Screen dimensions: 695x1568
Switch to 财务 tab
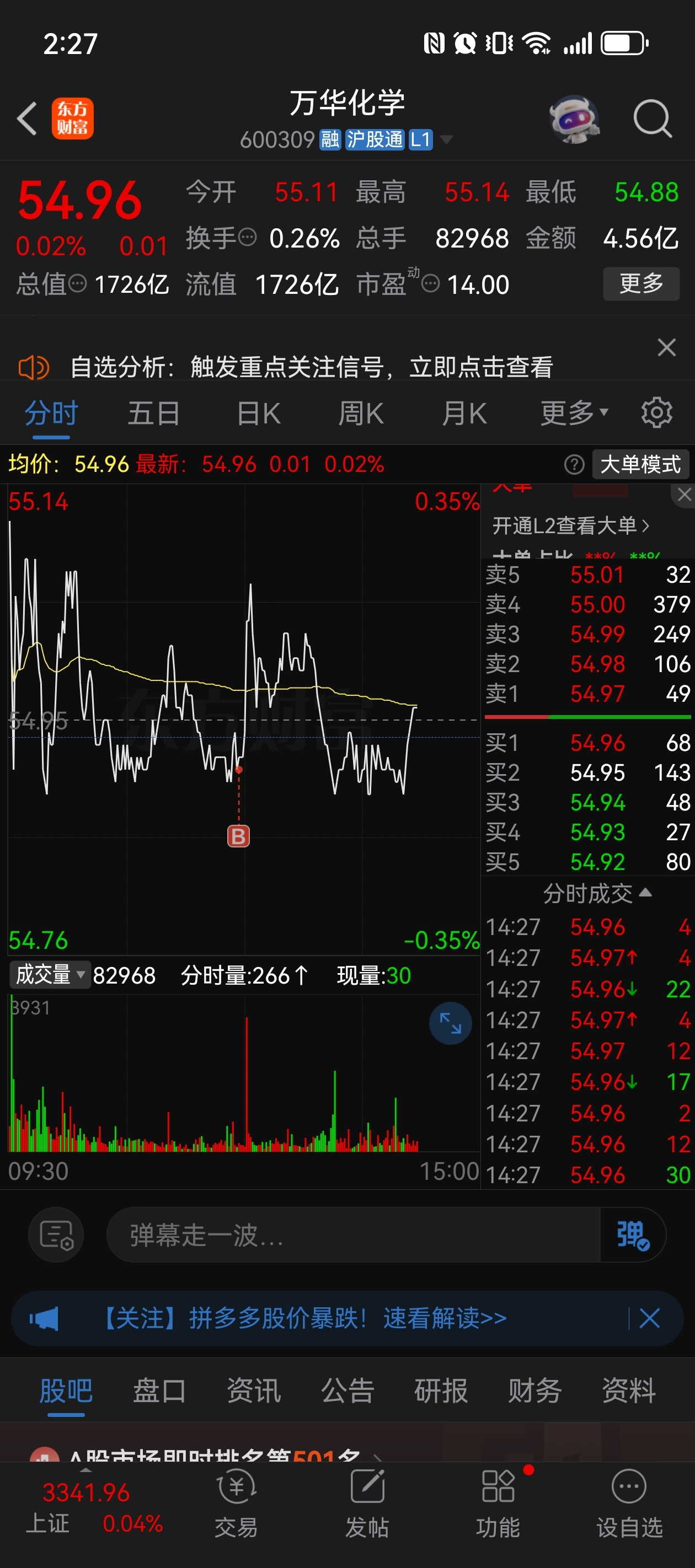click(x=535, y=1392)
